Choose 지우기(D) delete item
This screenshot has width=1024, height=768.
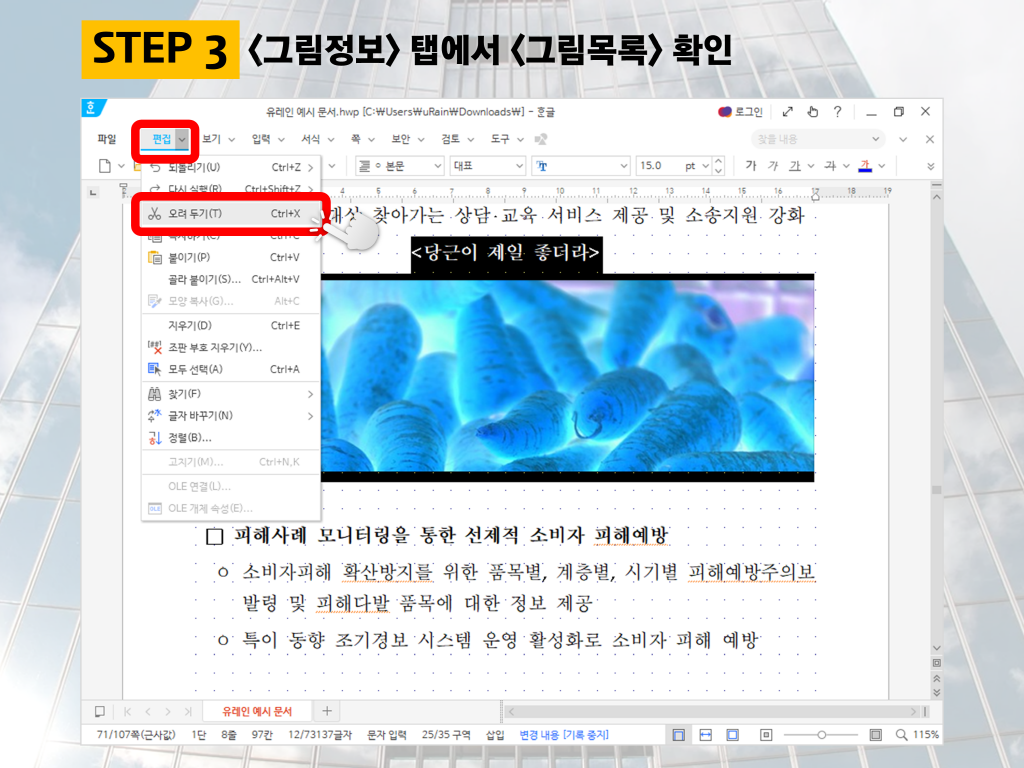point(231,325)
